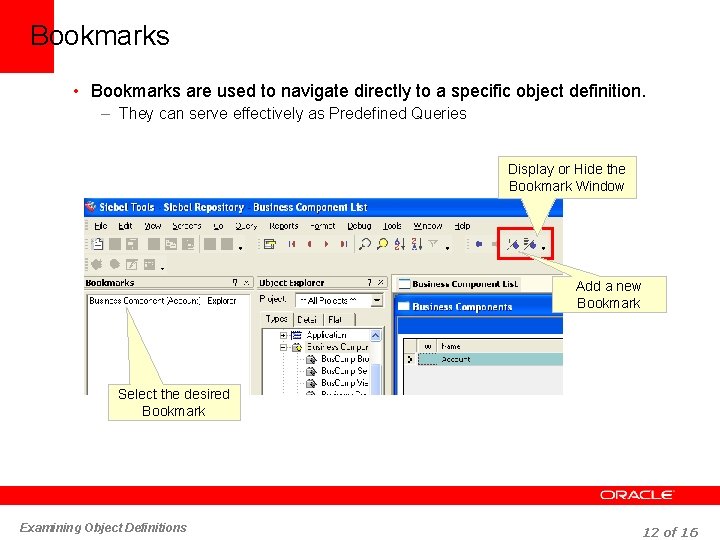720x540 pixels.
Task: Open the Project dropdown arrow
Action: pyautogui.click(x=377, y=301)
